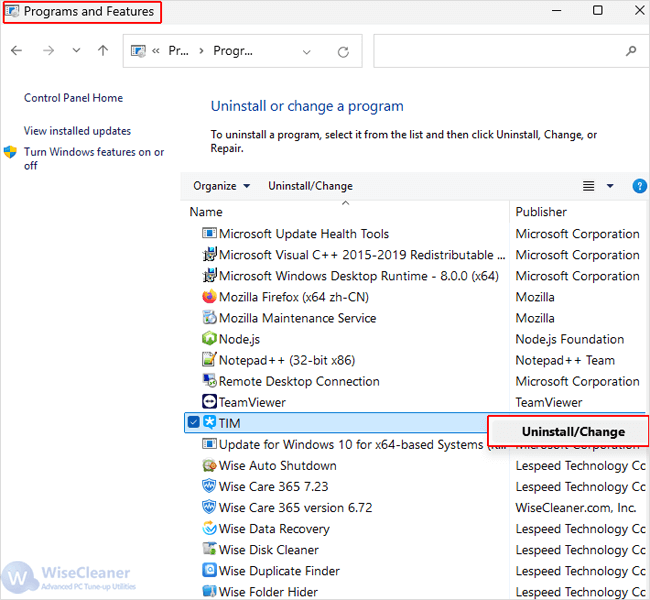Select Wise Care 365 version 6.72 icon
Image resolution: width=650 pixels, height=600 pixels.
[209, 507]
